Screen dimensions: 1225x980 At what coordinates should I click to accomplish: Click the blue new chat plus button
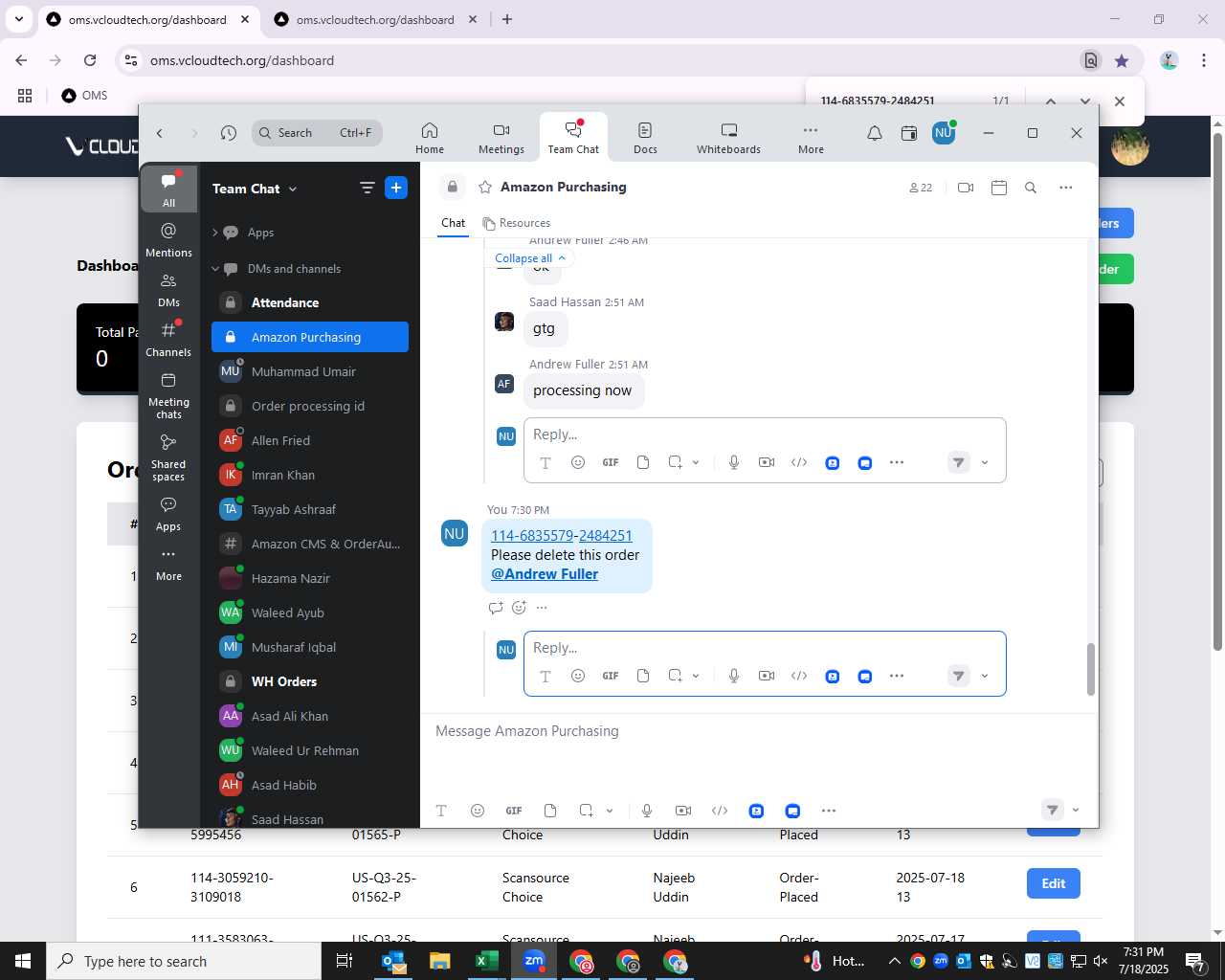tap(396, 188)
